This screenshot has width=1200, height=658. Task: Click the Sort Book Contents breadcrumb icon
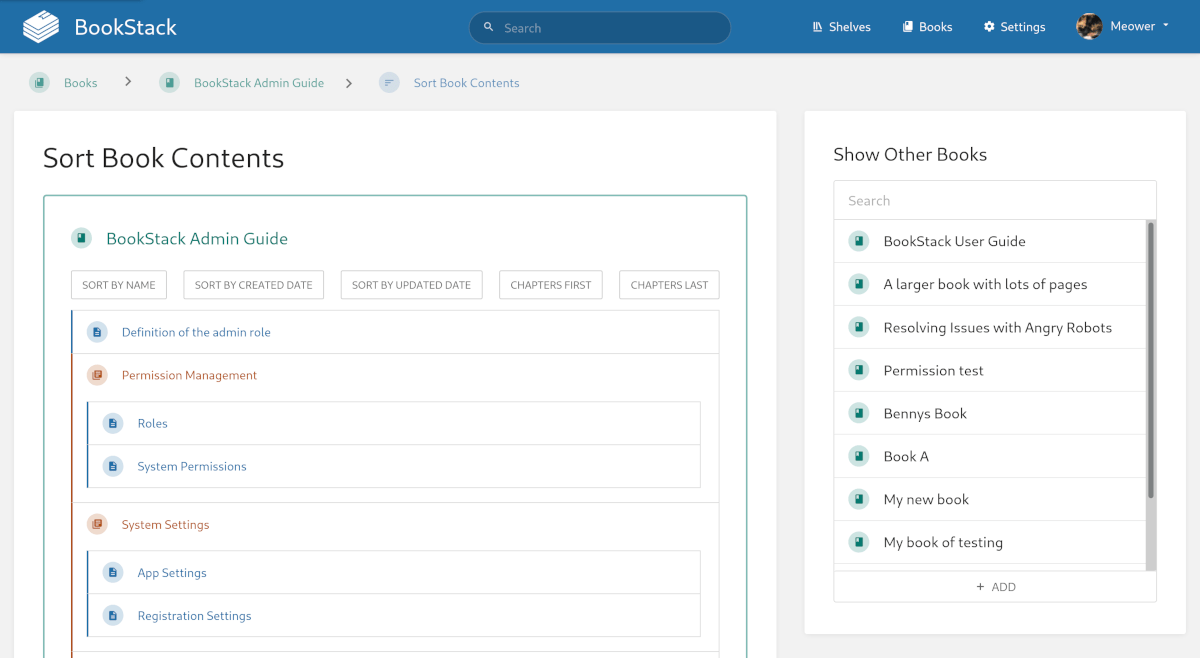point(389,83)
